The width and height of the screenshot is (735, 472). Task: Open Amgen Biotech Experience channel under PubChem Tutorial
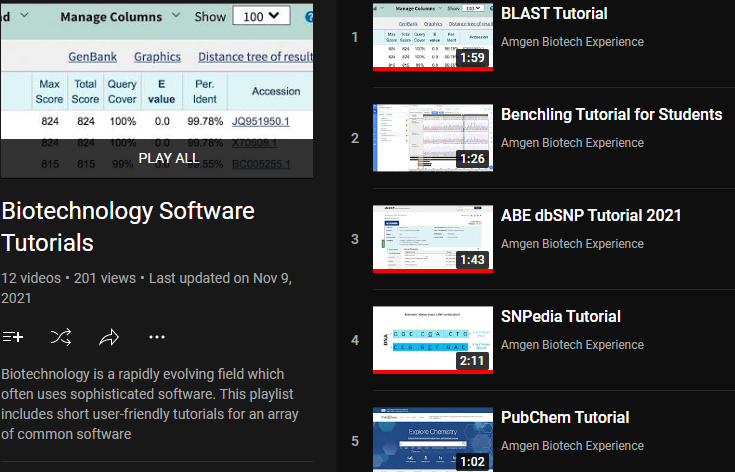572,446
